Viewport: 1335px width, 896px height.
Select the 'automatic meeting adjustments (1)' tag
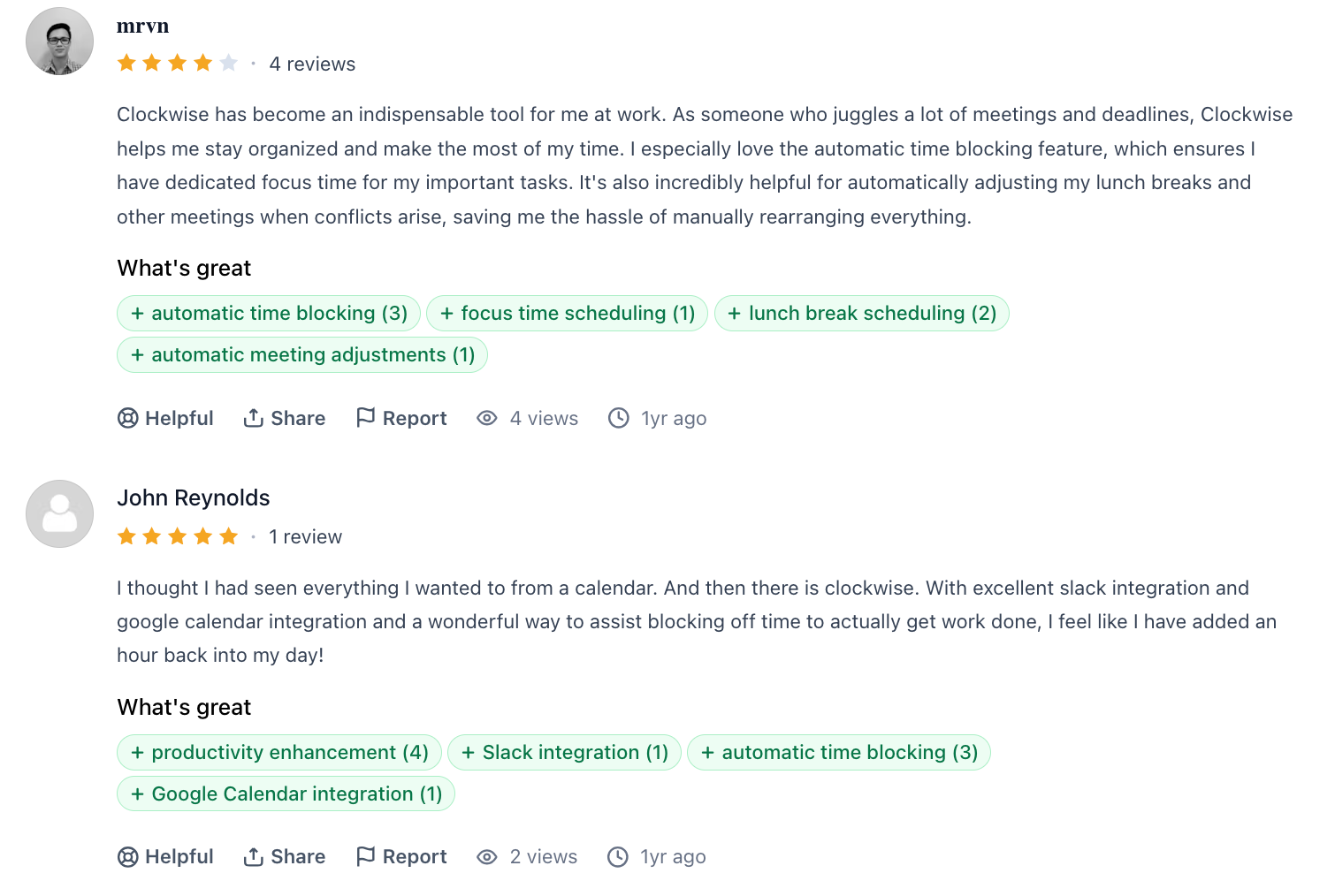tap(301, 354)
